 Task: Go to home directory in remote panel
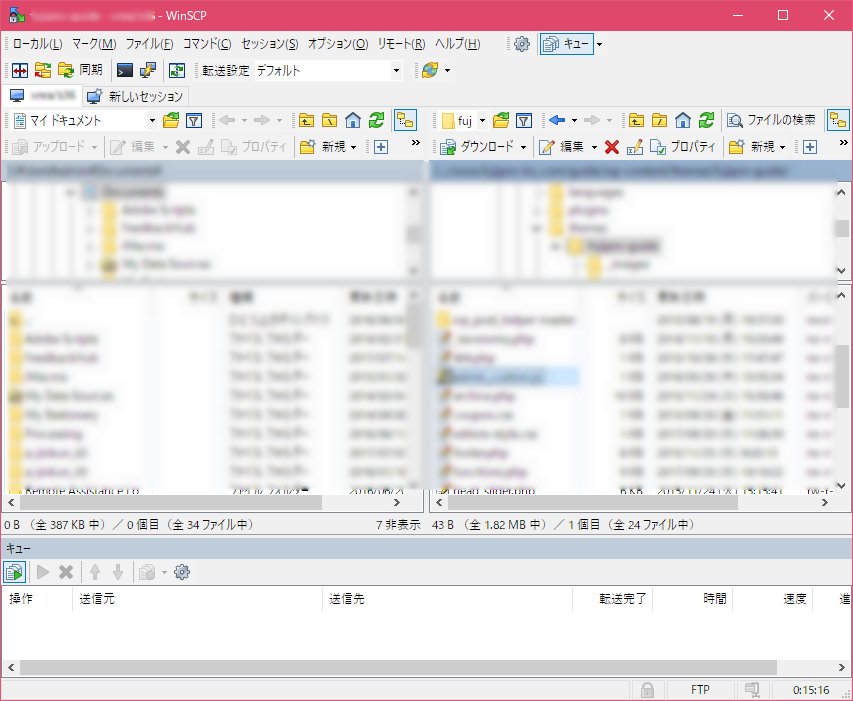[683, 120]
